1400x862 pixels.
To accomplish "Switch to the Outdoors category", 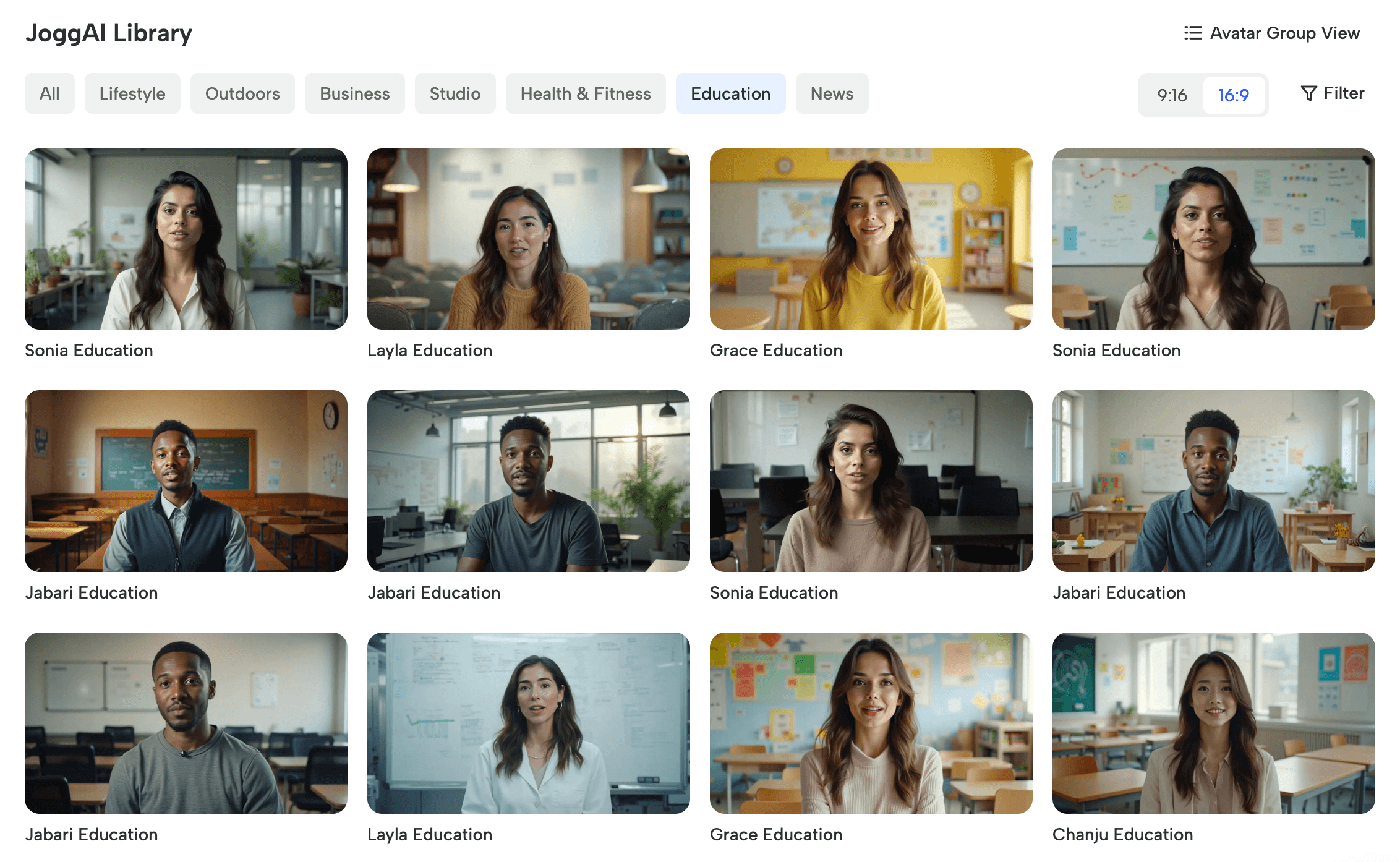I will click(242, 93).
